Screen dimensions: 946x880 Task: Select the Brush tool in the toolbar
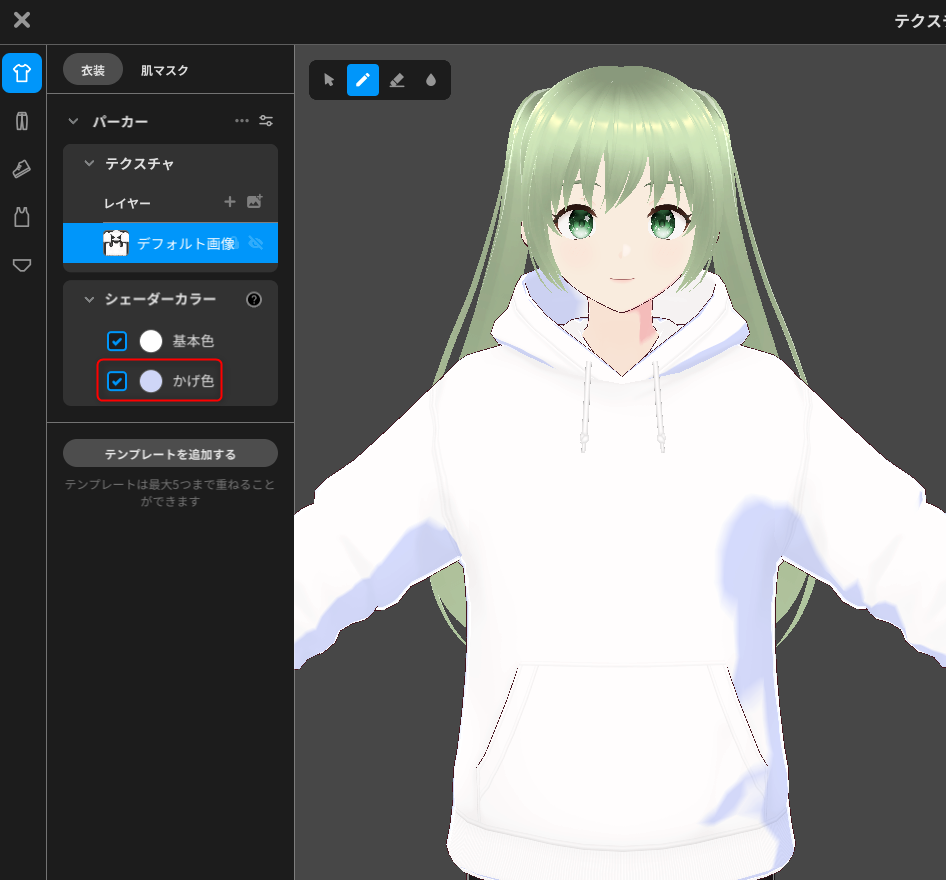coord(363,80)
